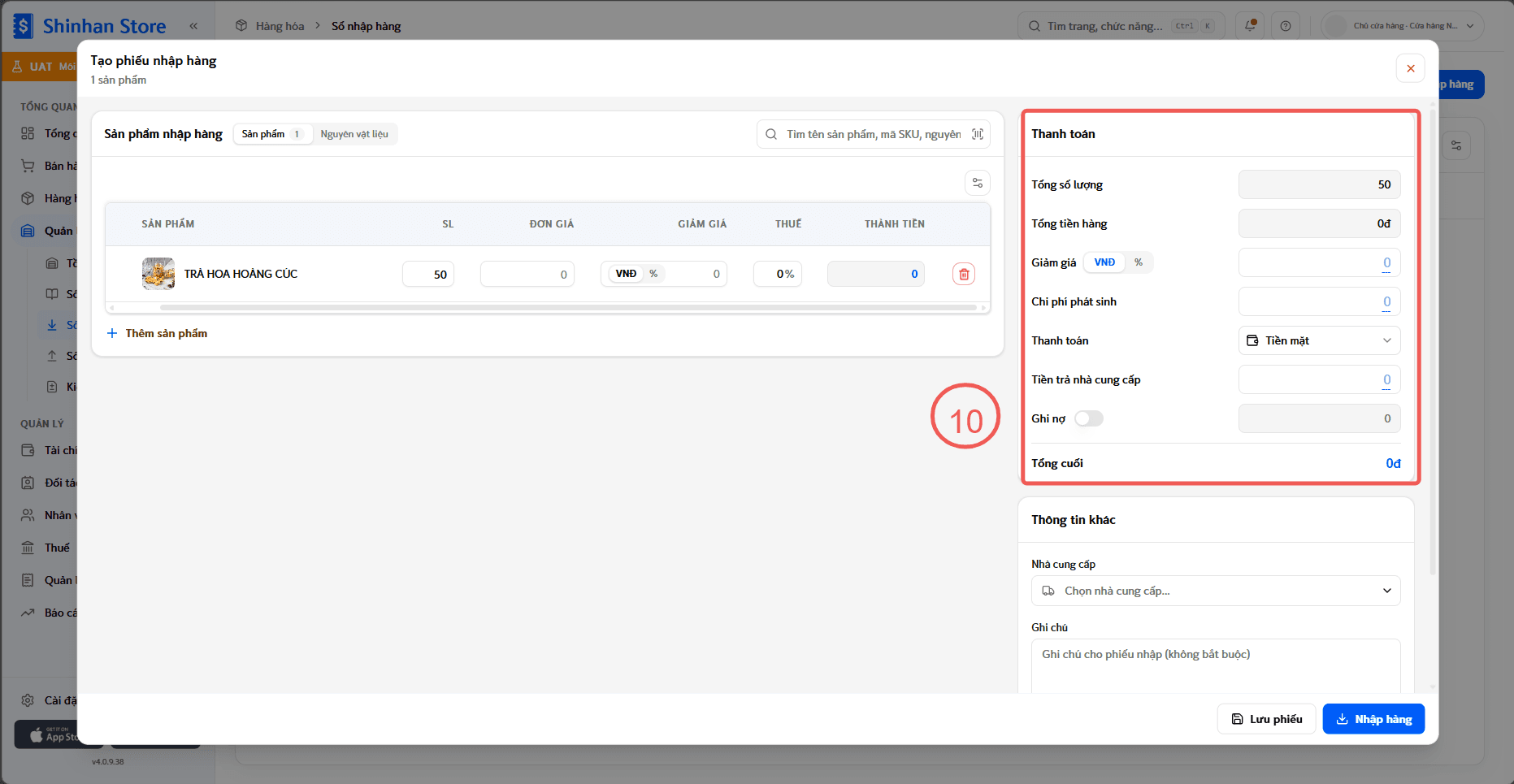
Task: Click the Đơn giá field in product row
Action: pos(527,274)
